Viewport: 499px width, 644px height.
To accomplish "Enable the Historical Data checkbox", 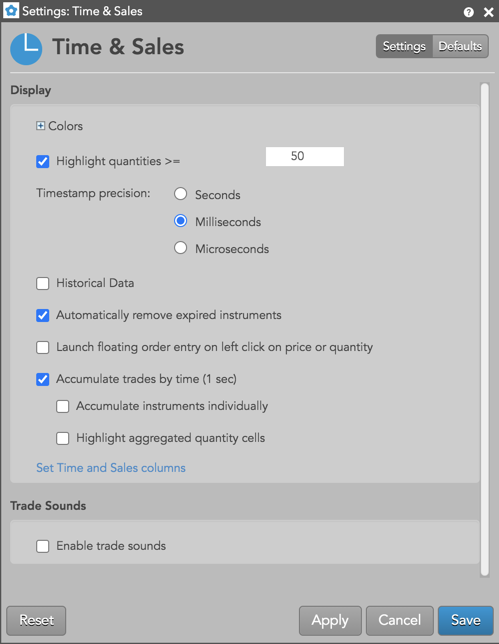I will [x=43, y=283].
